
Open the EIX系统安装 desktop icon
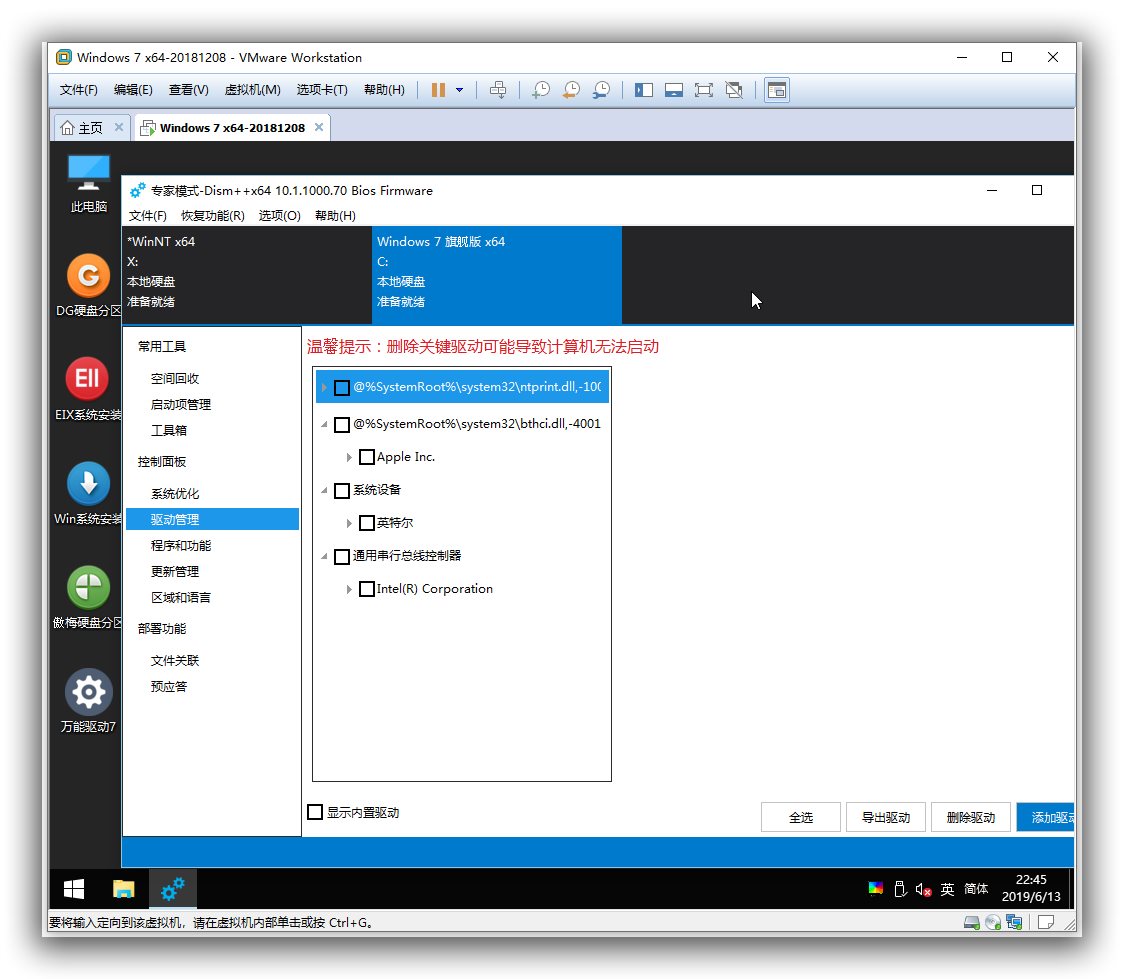pyautogui.click(x=88, y=380)
